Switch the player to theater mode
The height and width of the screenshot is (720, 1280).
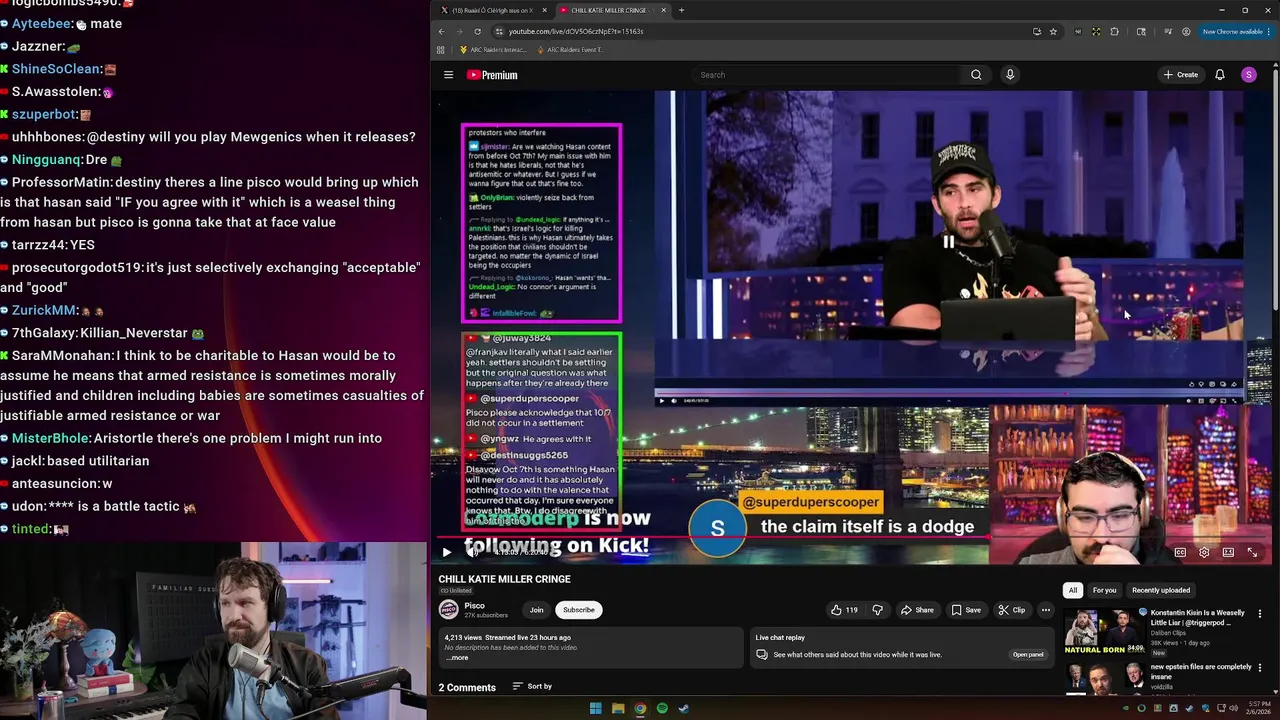point(1228,552)
